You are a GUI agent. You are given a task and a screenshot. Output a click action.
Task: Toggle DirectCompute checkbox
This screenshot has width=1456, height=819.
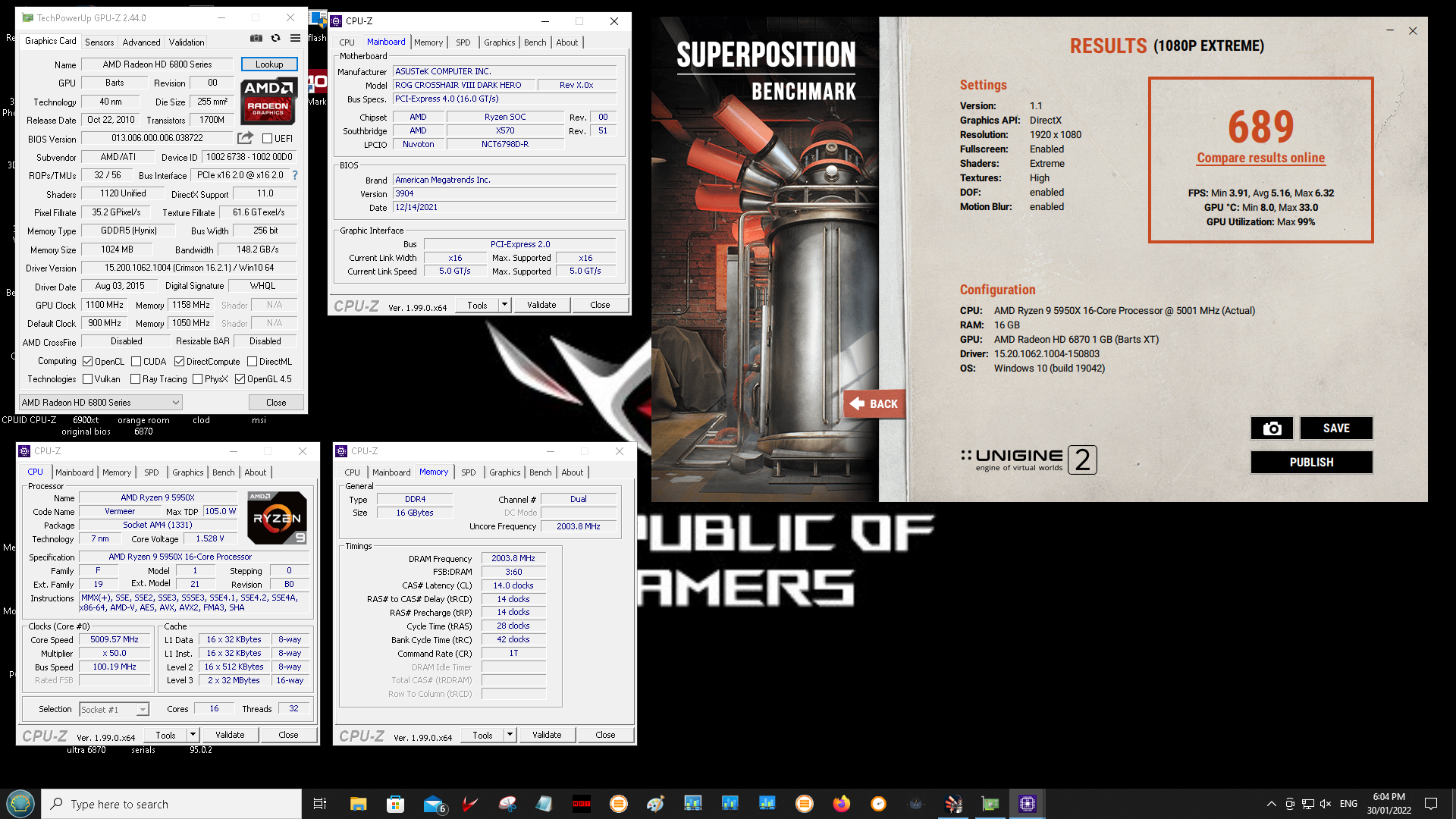tap(179, 362)
